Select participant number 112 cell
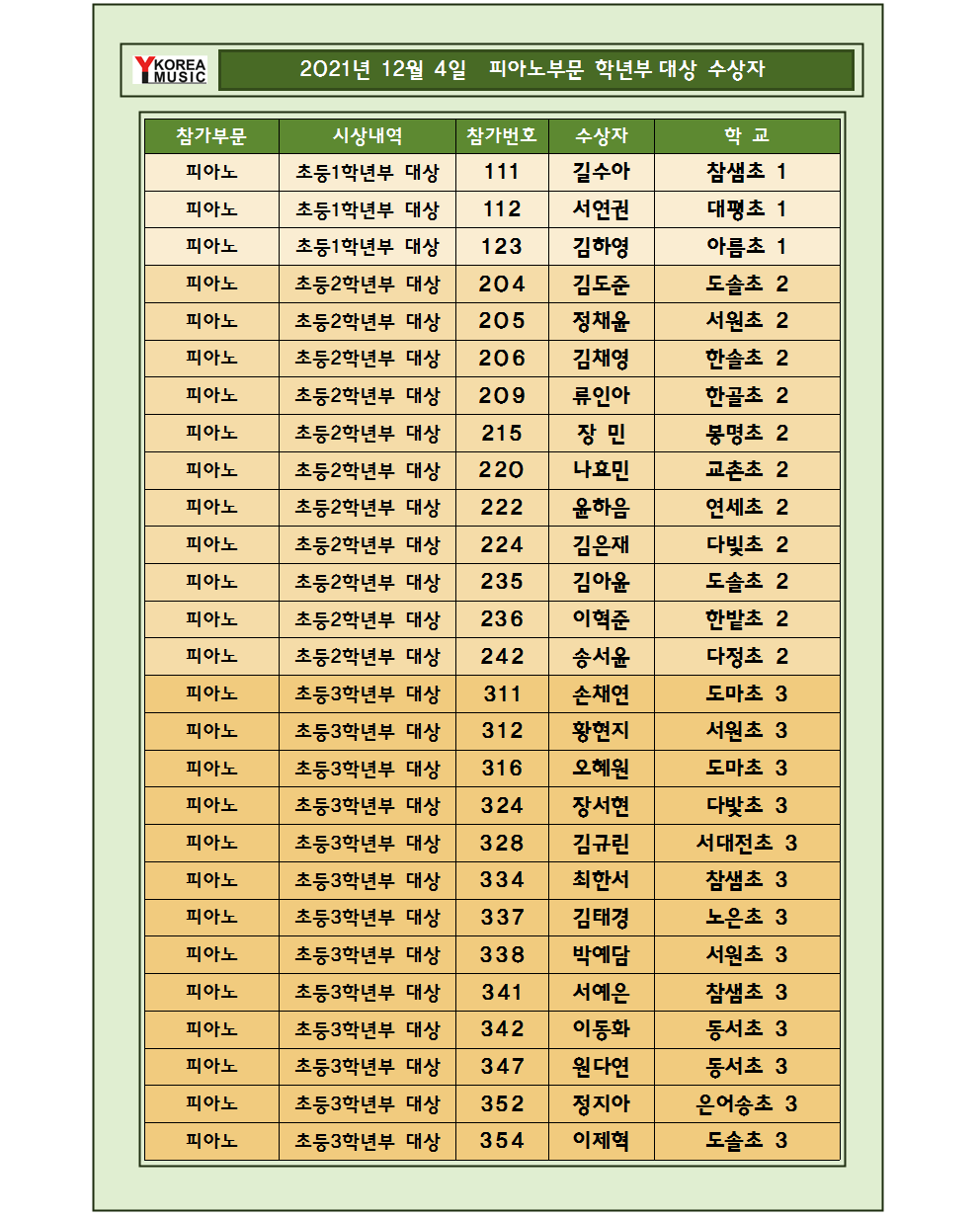 click(x=502, y=209)
